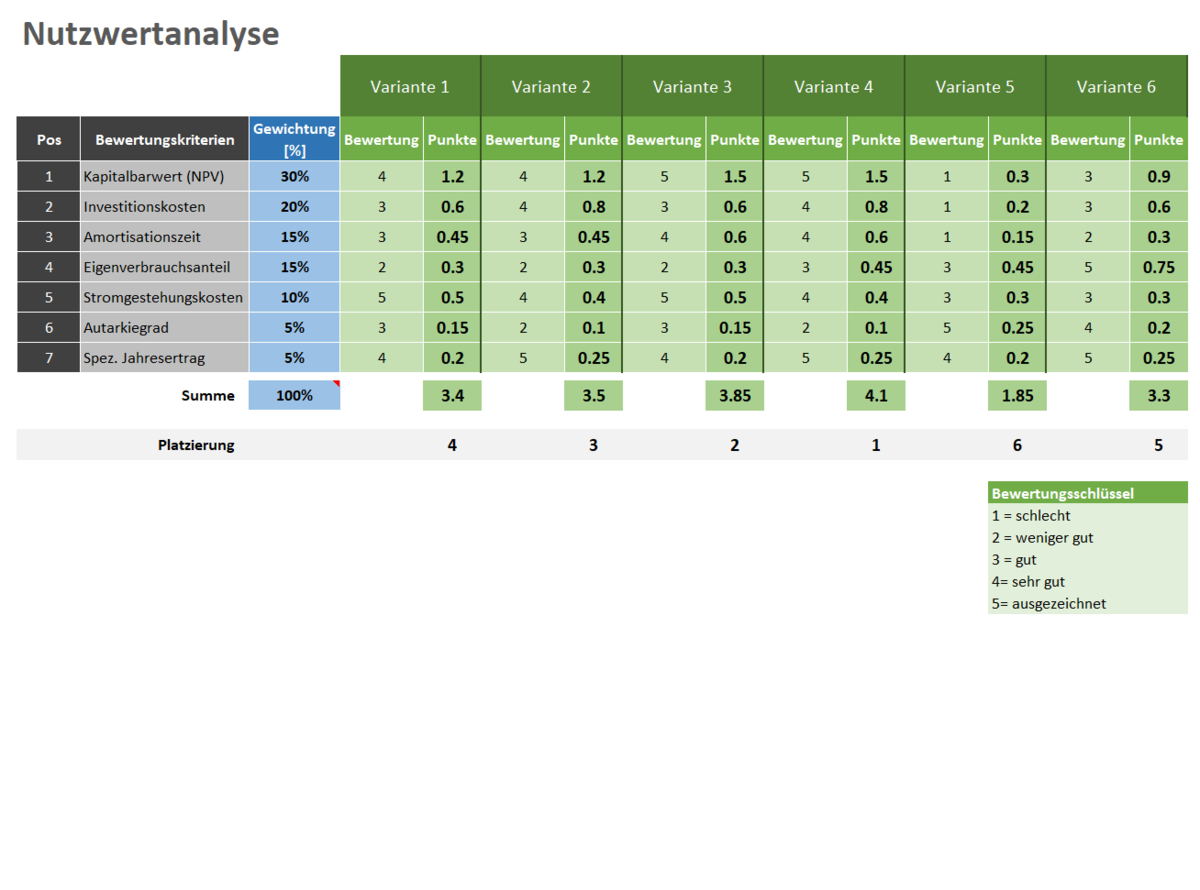1200x890 pixels.
Task: Select the Gewichtung [%] header cell
Action: [x=294, y=139]
